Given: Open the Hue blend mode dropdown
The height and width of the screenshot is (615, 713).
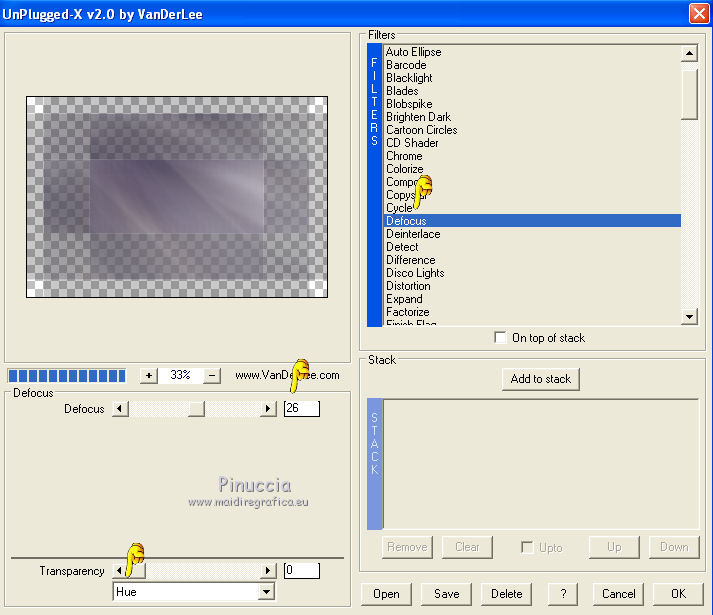Looking at the screenshot, I should click(x=266, y=592).
